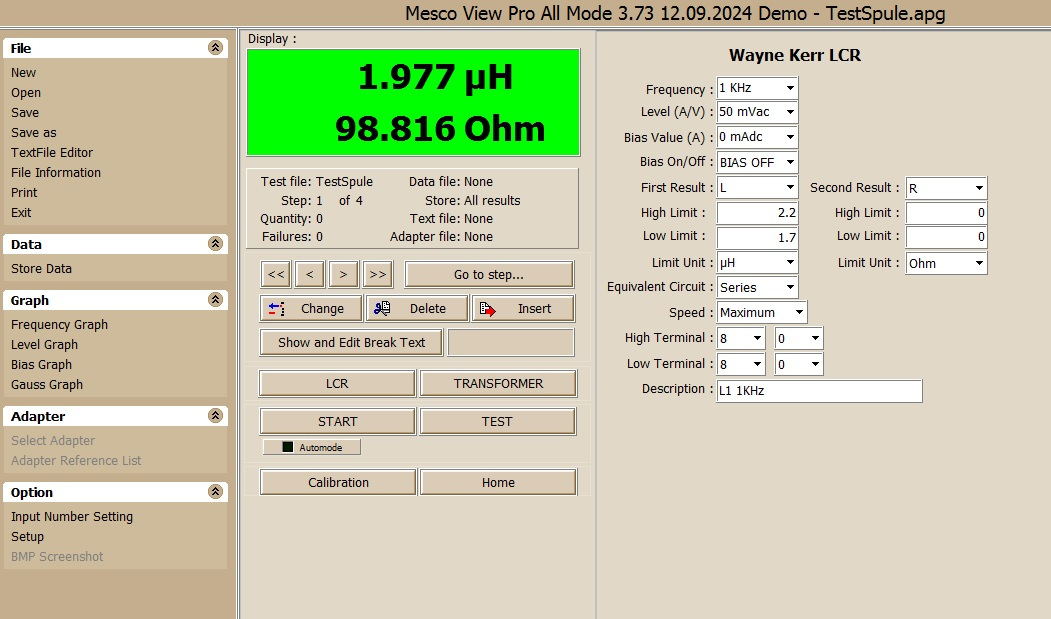
Task: Collapse the File panel section
Action: point(215,48)
